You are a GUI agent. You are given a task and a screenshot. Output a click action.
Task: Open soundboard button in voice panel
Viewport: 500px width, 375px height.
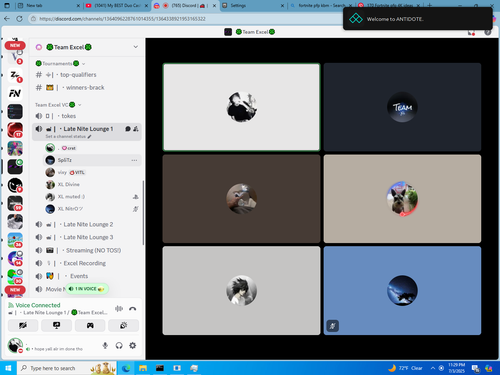click(123, 325)
